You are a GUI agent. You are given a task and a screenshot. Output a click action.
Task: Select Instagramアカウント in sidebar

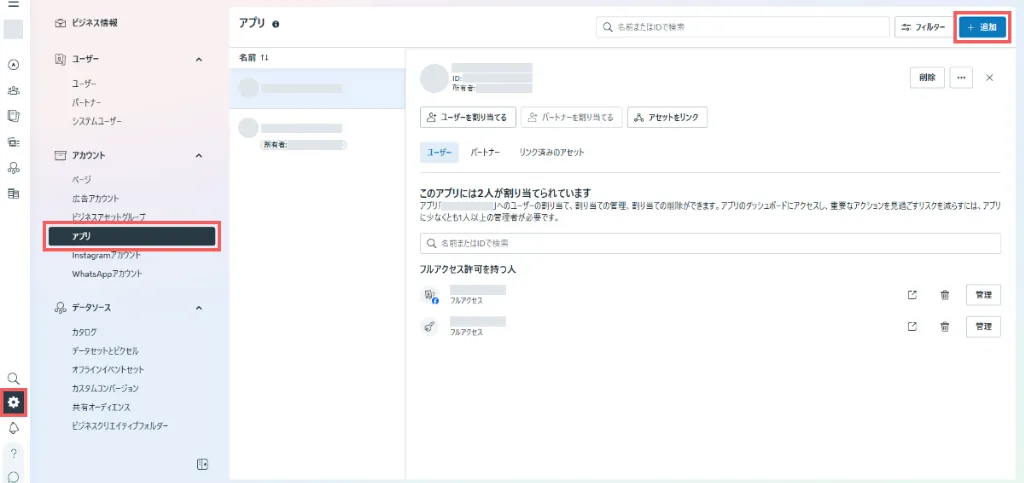106,255
